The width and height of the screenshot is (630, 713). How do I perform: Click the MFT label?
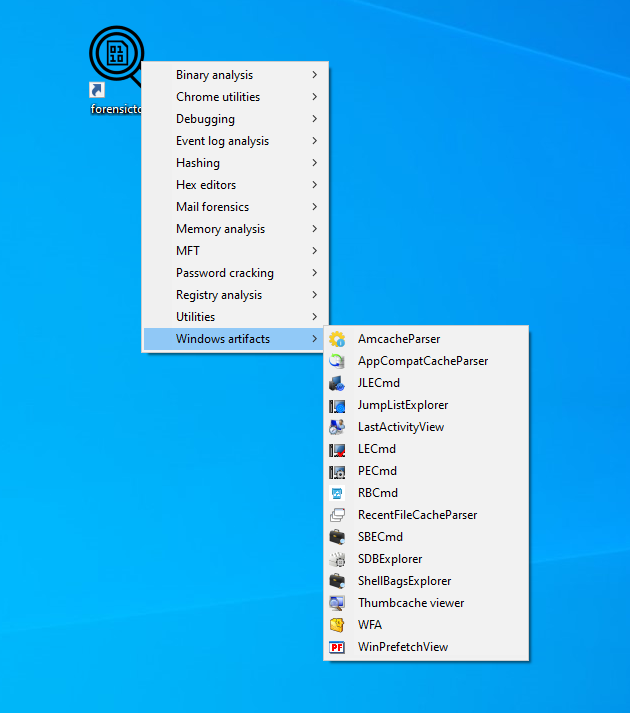(x=187, y=251)
